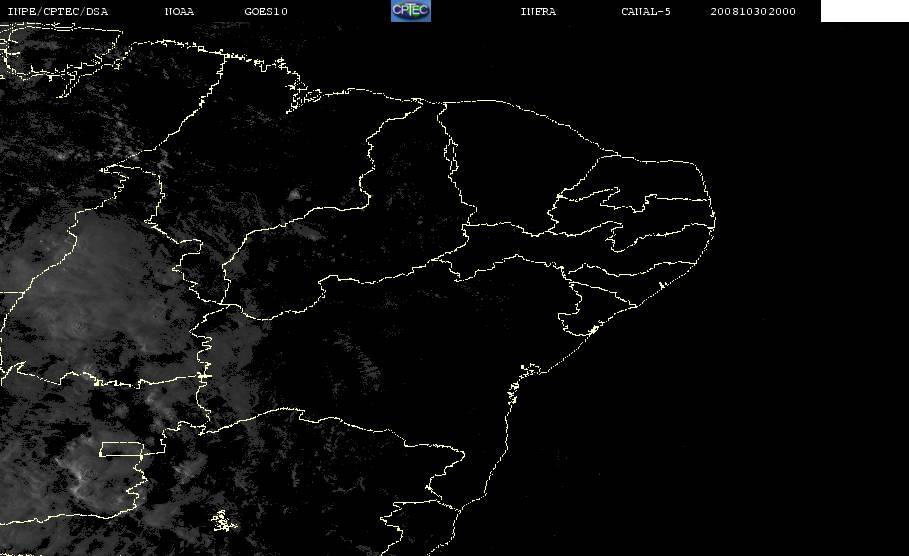Select the CANAL-5 channel label
The image size is (909, 556).
pos(645,11)
